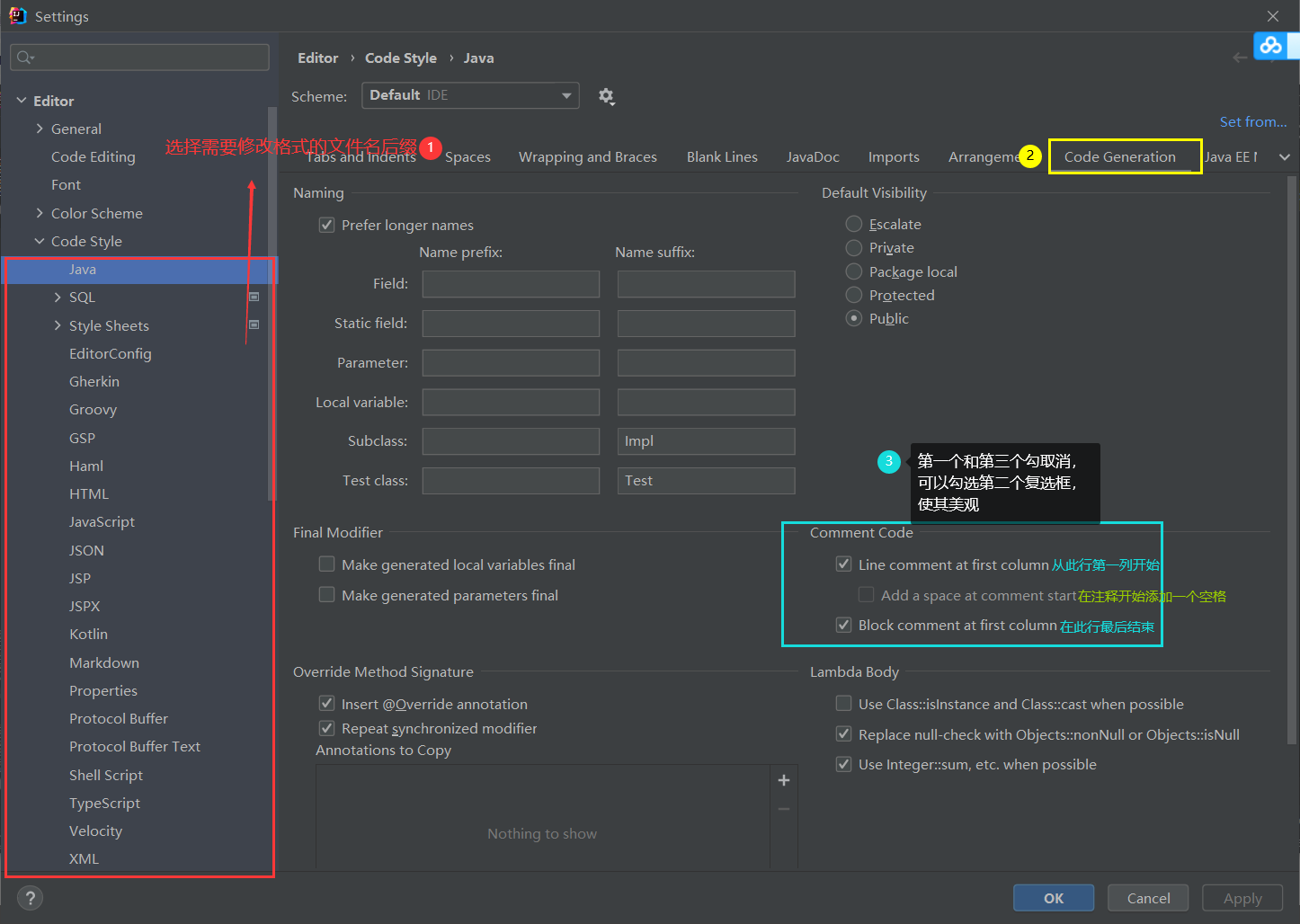Click the Apply button
The height and width of the screenshot is (924, 1300).
click(1242, 898)
